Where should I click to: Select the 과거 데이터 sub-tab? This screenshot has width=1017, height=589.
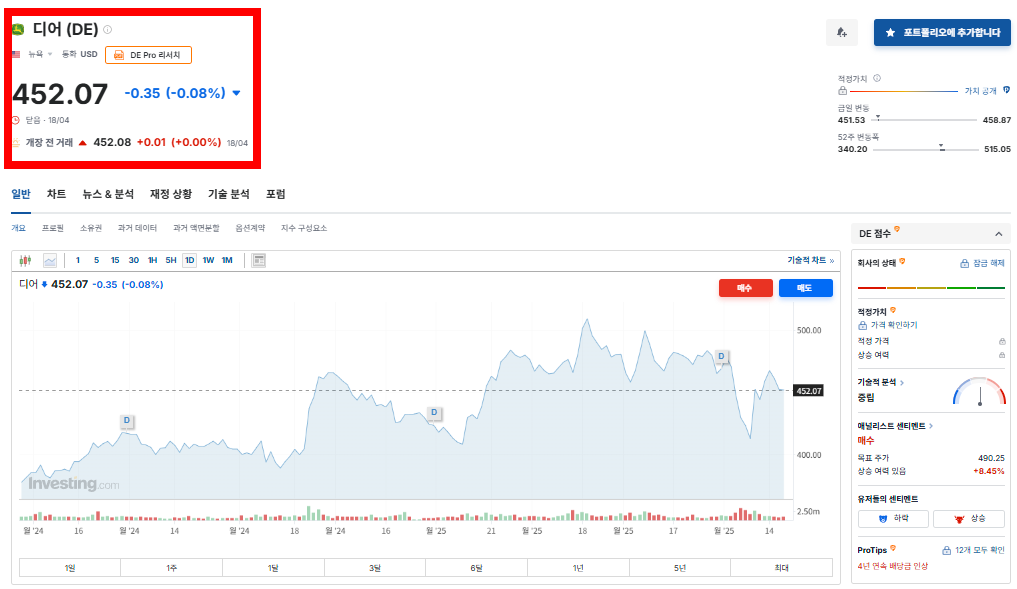point(137,228)
